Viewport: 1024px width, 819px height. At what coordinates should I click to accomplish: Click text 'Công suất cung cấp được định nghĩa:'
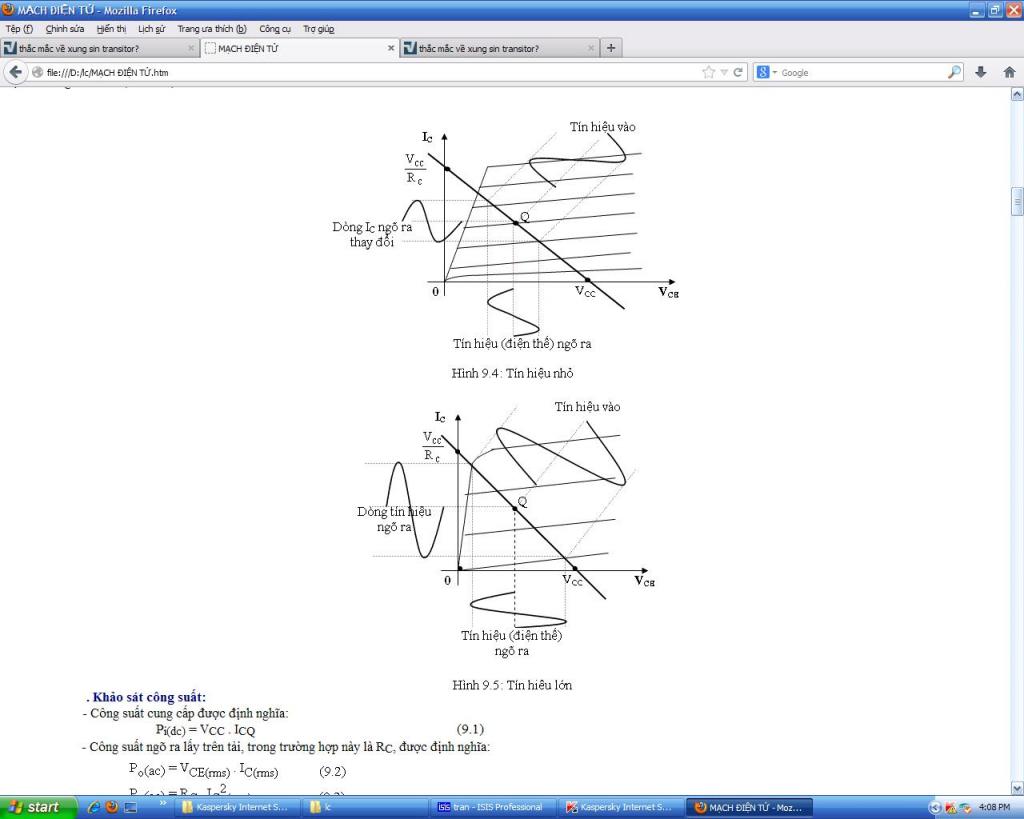tap(189, 713)
